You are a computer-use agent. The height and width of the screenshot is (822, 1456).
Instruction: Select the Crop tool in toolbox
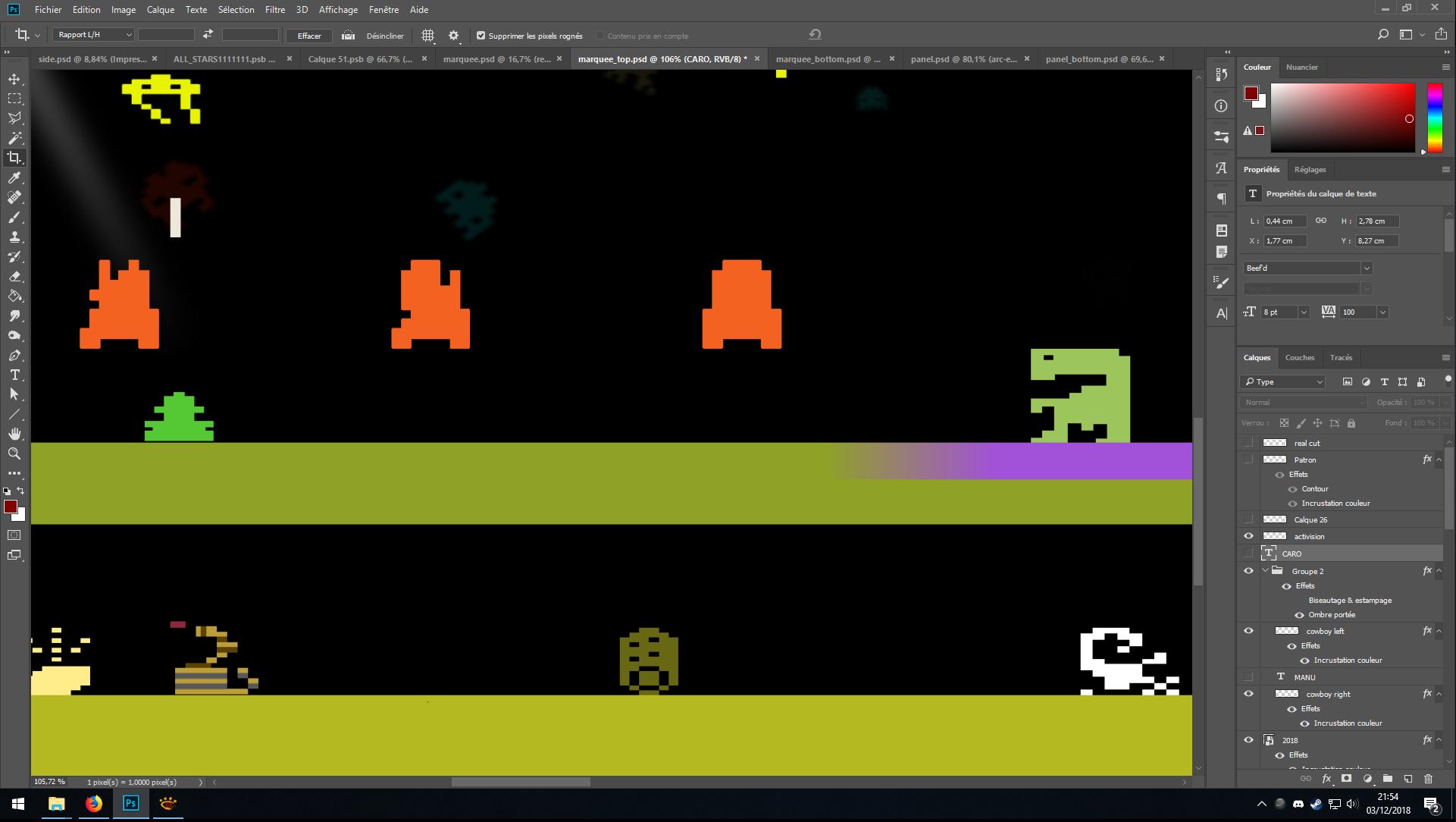(14, 158)
